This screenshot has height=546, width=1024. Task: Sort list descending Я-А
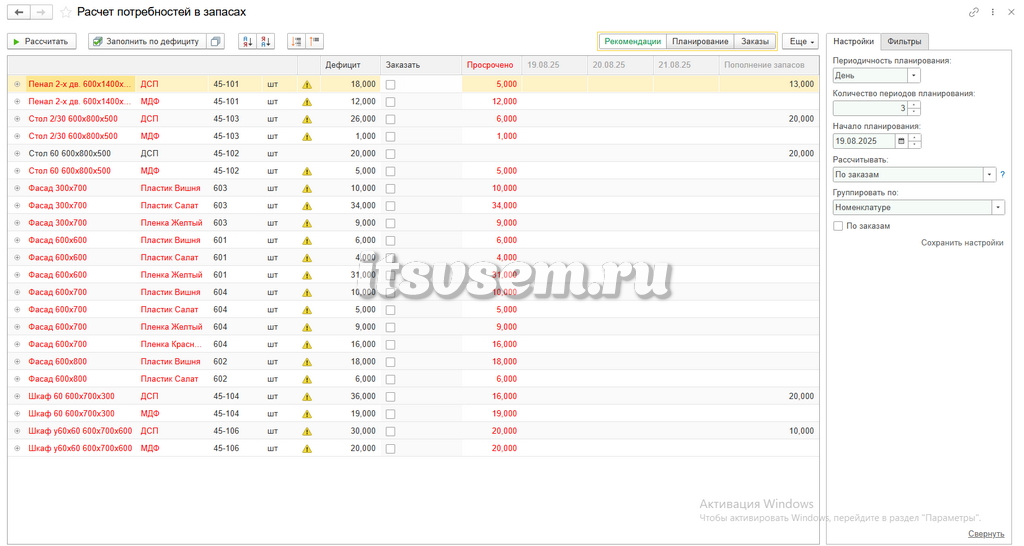(x=266, y=41)
